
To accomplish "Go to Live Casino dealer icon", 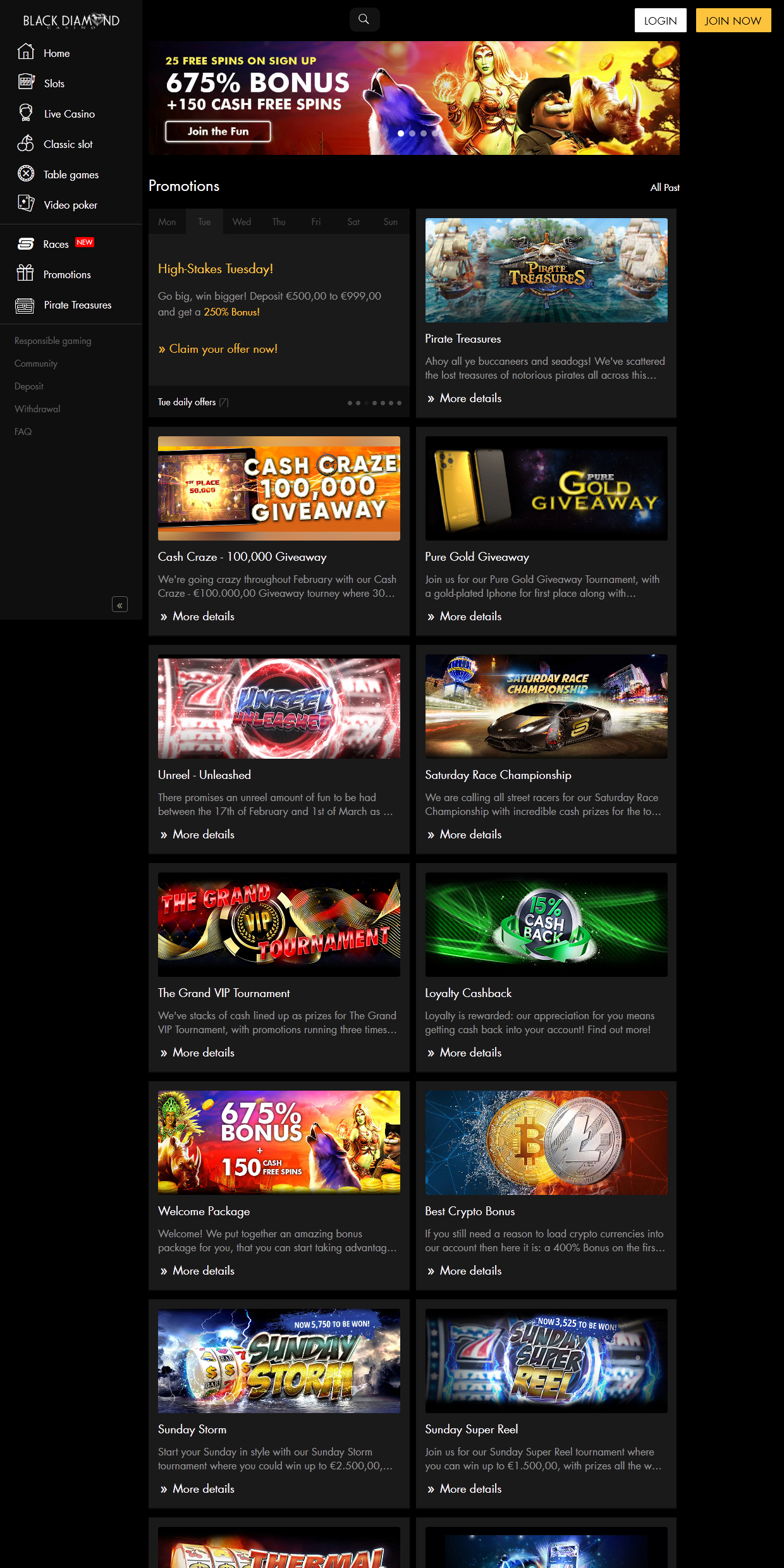I will click(x=26, y=113).
